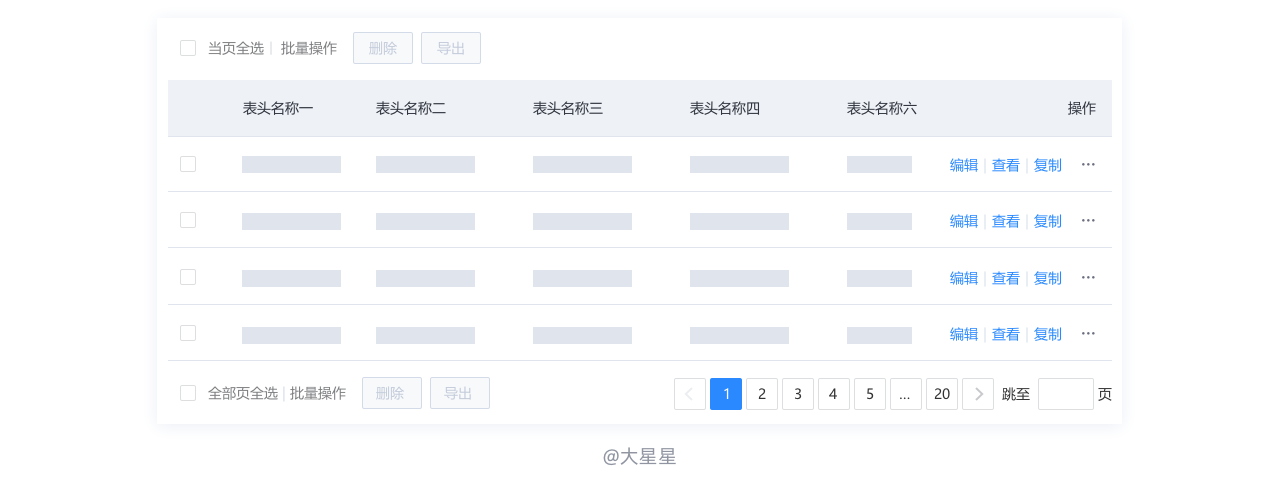Select the first table row checkbox
This screenshot has height=501, width=1280.
(x=188, y=164)
